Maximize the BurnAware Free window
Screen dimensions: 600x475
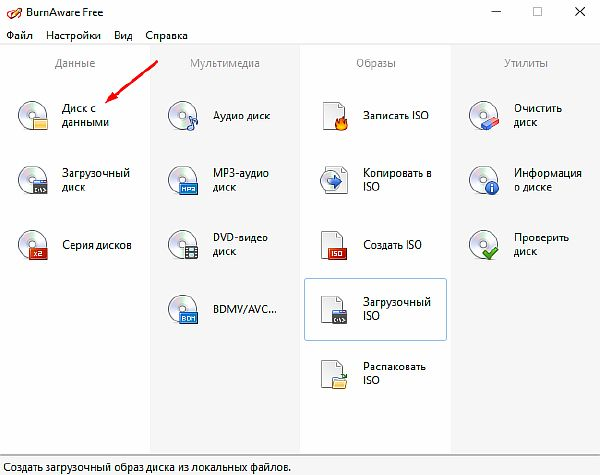(x=538, y=12)
